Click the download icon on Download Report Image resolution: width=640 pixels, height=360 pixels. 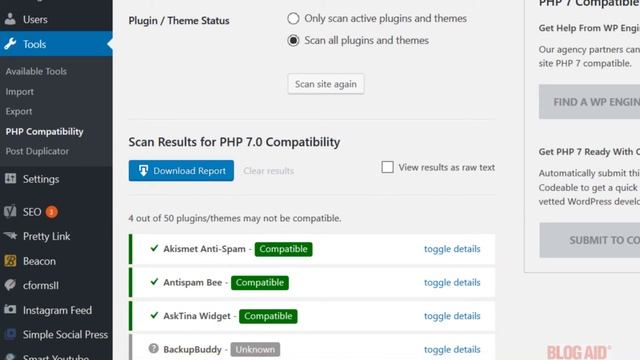tap(143, 171)
